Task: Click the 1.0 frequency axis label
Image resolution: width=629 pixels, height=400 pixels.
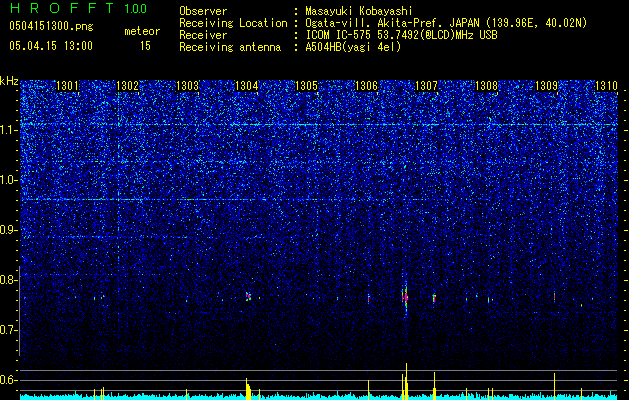Action: (9, 180)
